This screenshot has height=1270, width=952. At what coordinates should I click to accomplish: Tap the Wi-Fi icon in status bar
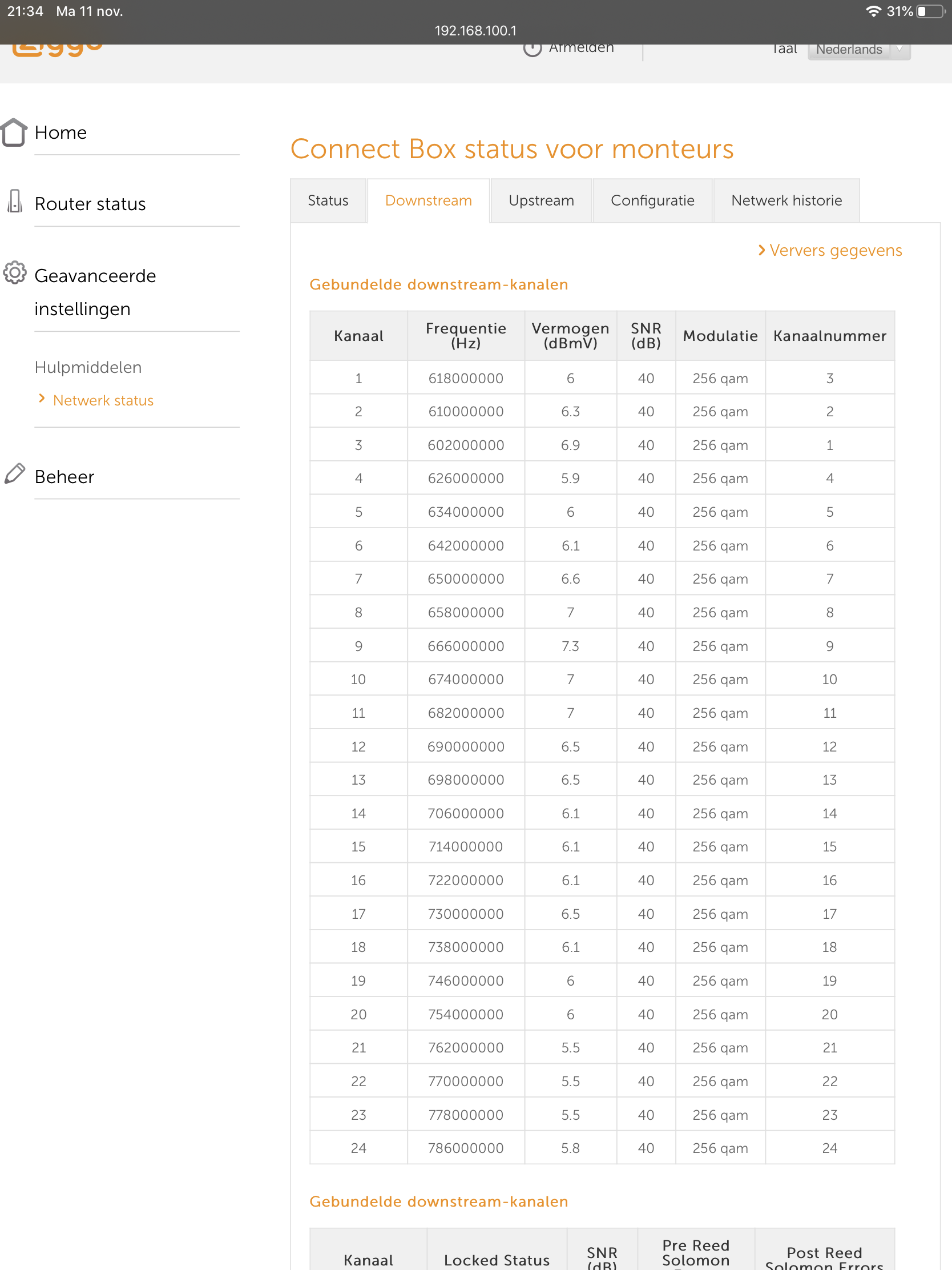pyautogui.click(x=873, y=11)
